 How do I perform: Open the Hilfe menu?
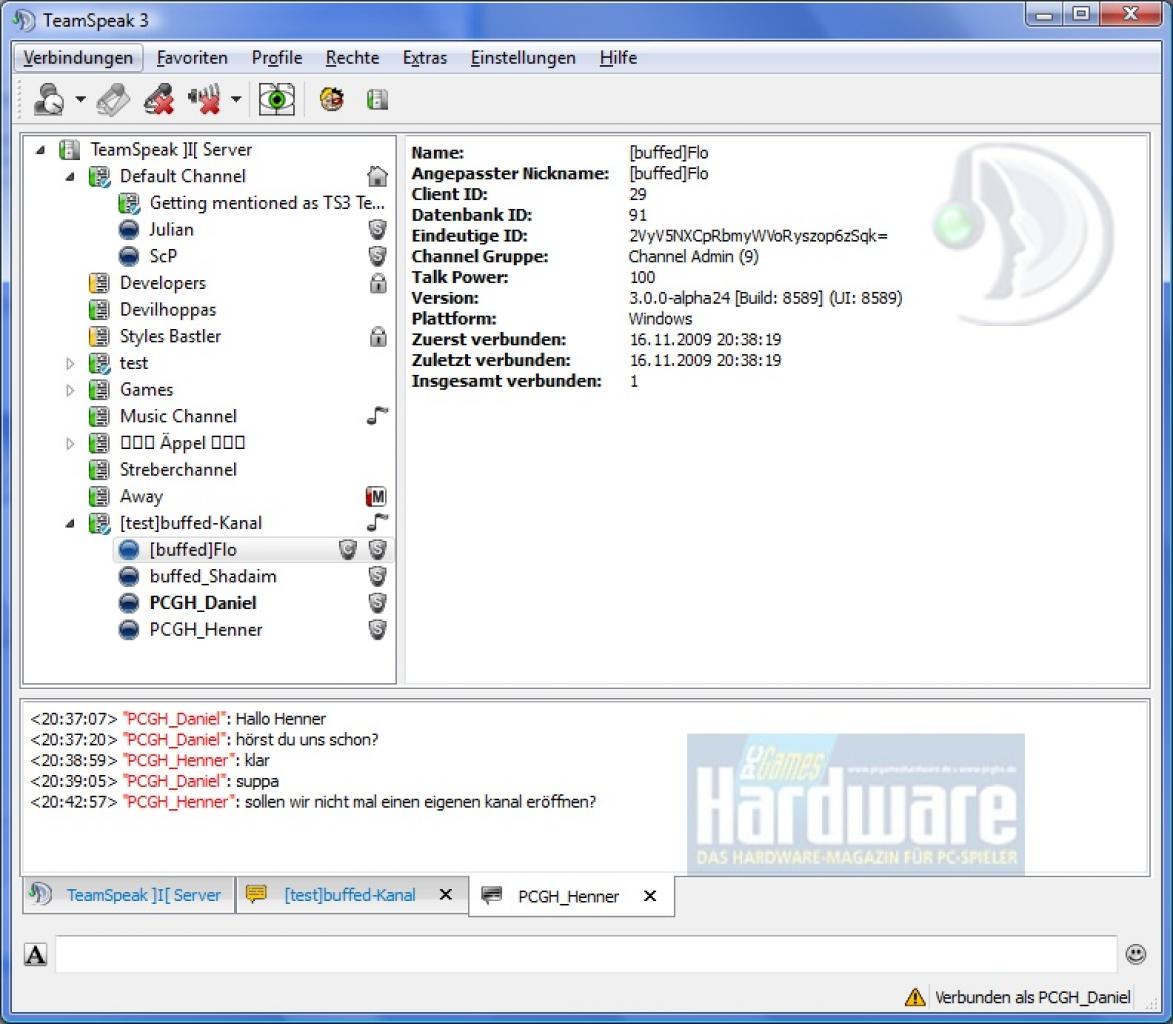(618, 58)
